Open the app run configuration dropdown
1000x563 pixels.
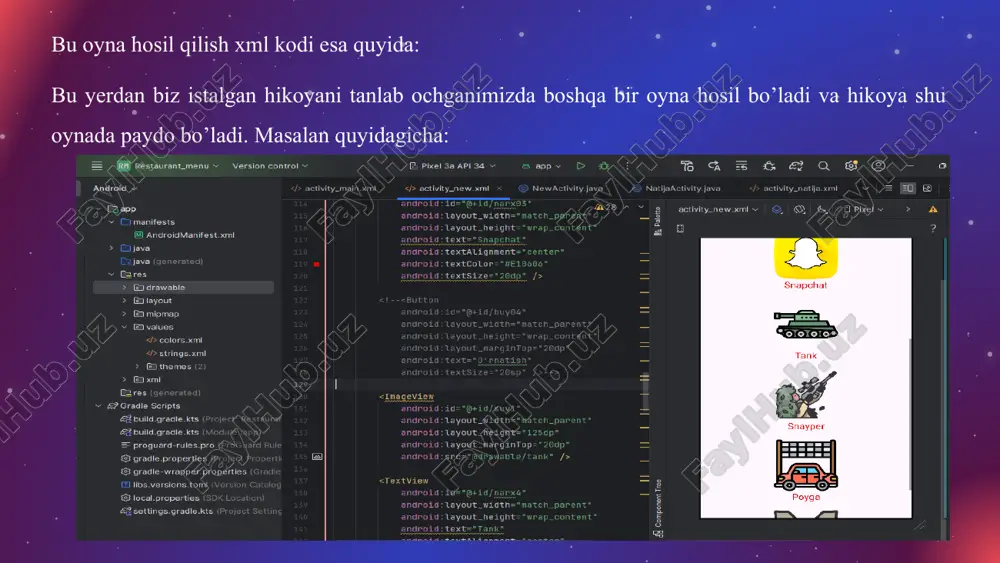tap(541, 166)
